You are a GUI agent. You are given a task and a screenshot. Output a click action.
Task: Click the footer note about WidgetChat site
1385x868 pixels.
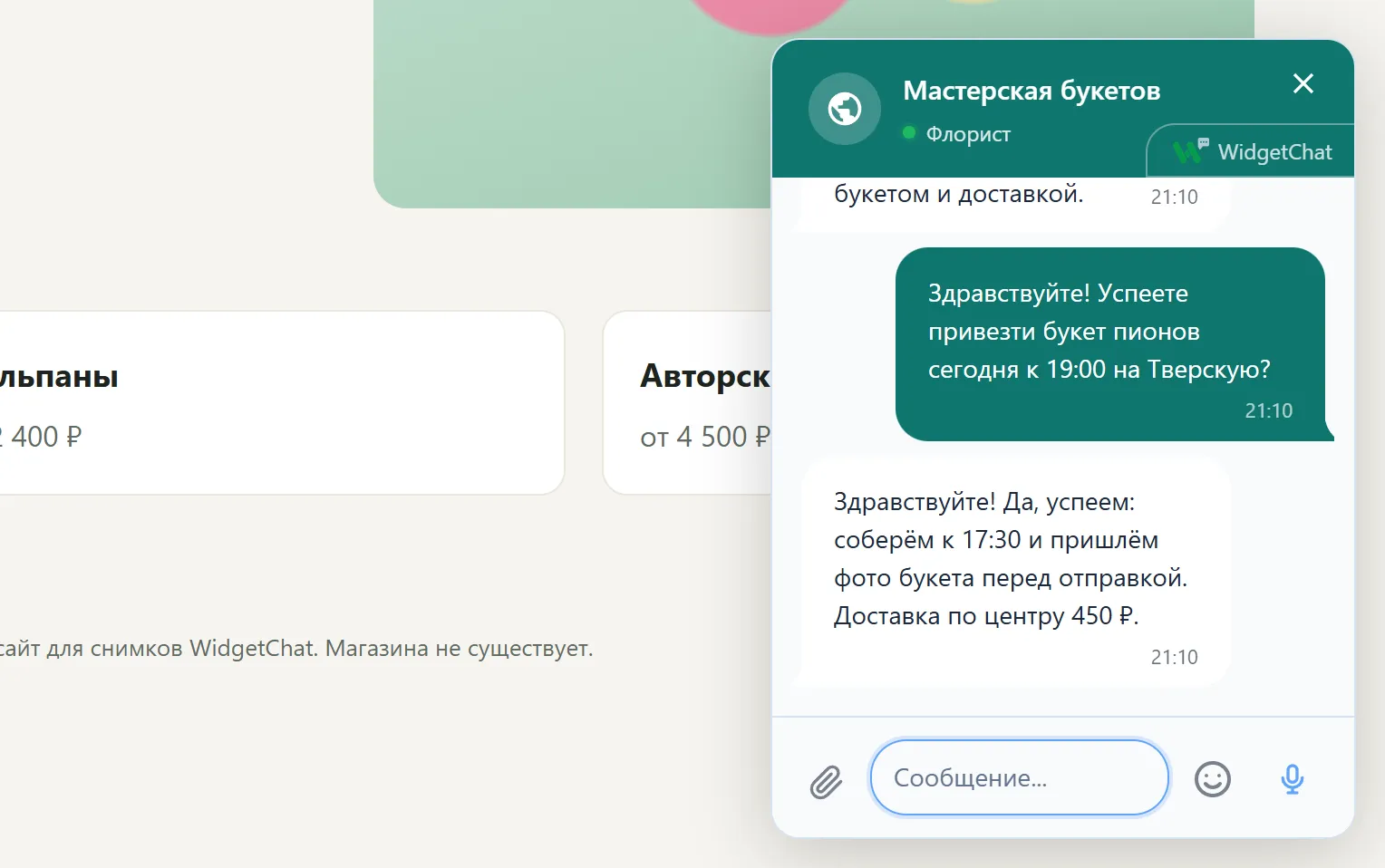[x=296, y=649]
